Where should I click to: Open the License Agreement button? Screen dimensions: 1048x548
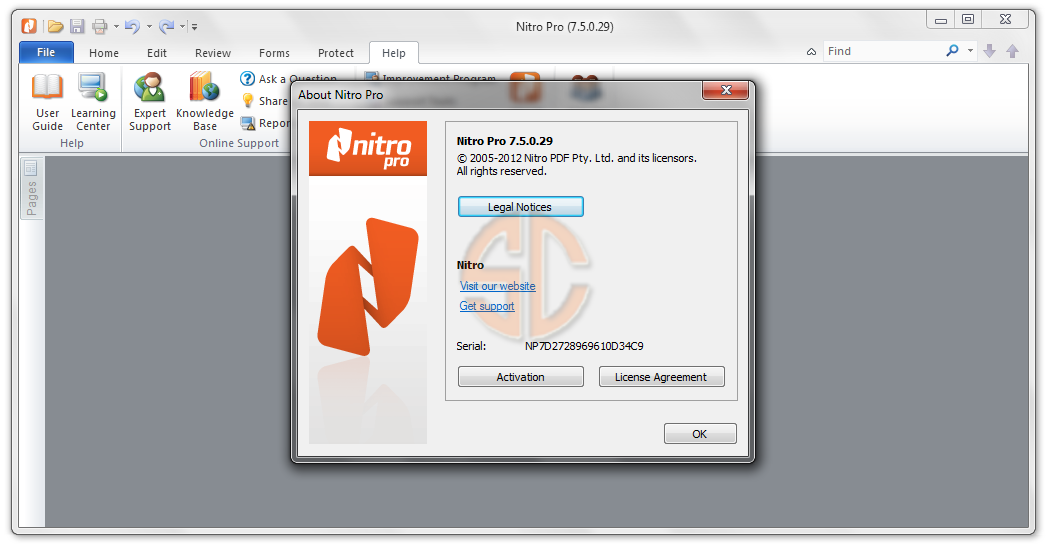pyautogui.click(x=661, y=377)
